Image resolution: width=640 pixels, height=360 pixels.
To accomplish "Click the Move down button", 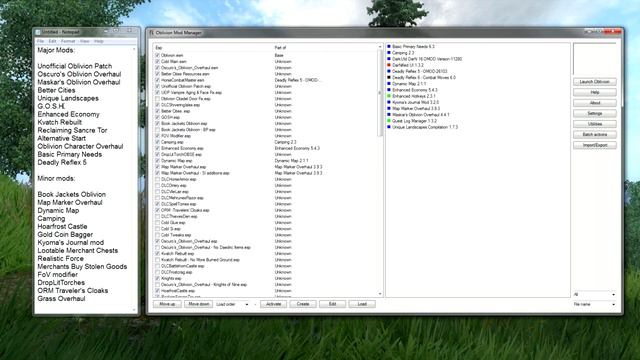I will pos(198,304).
